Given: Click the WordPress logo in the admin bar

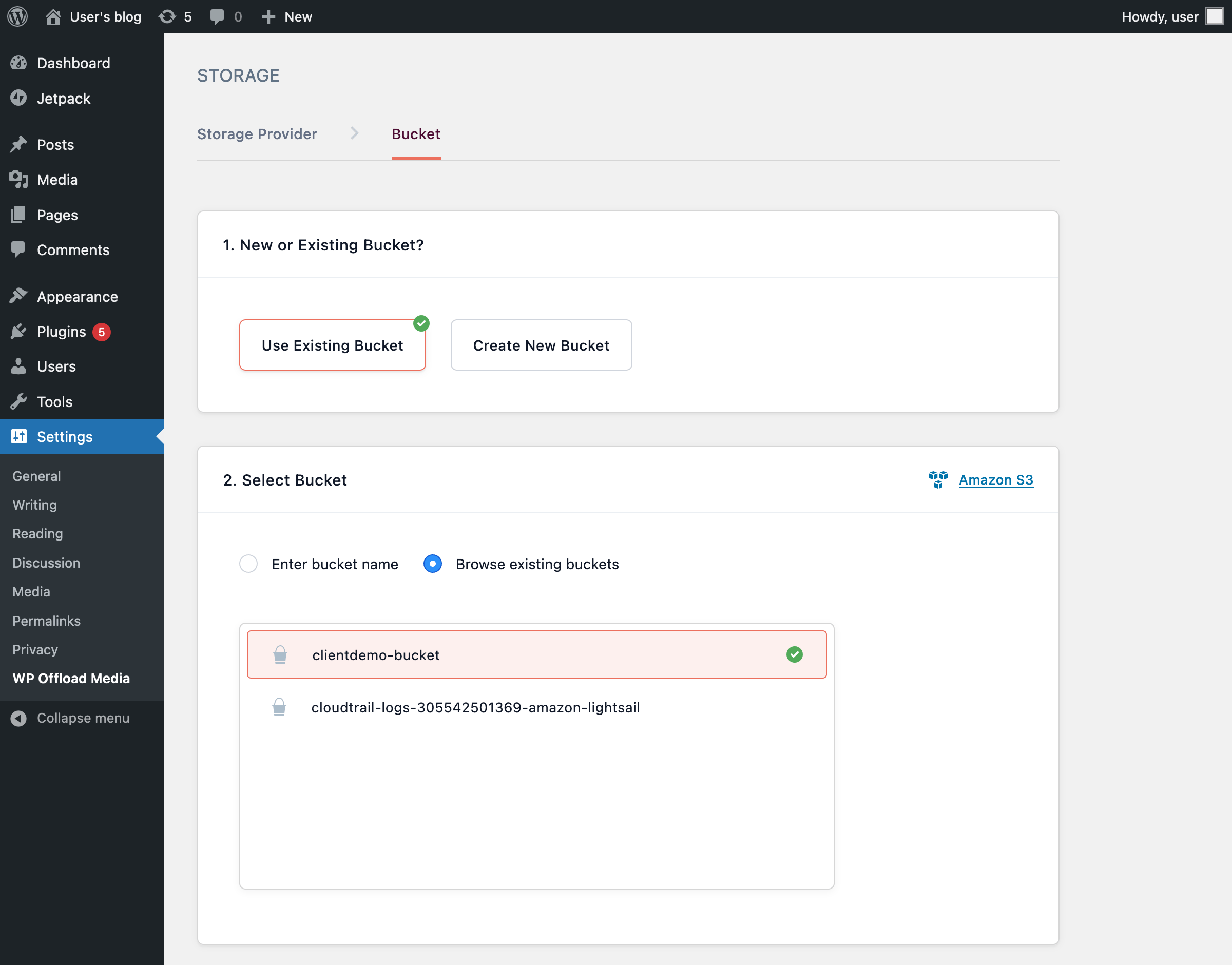Looking at the screenshot, I should click(x=17, y=16).
